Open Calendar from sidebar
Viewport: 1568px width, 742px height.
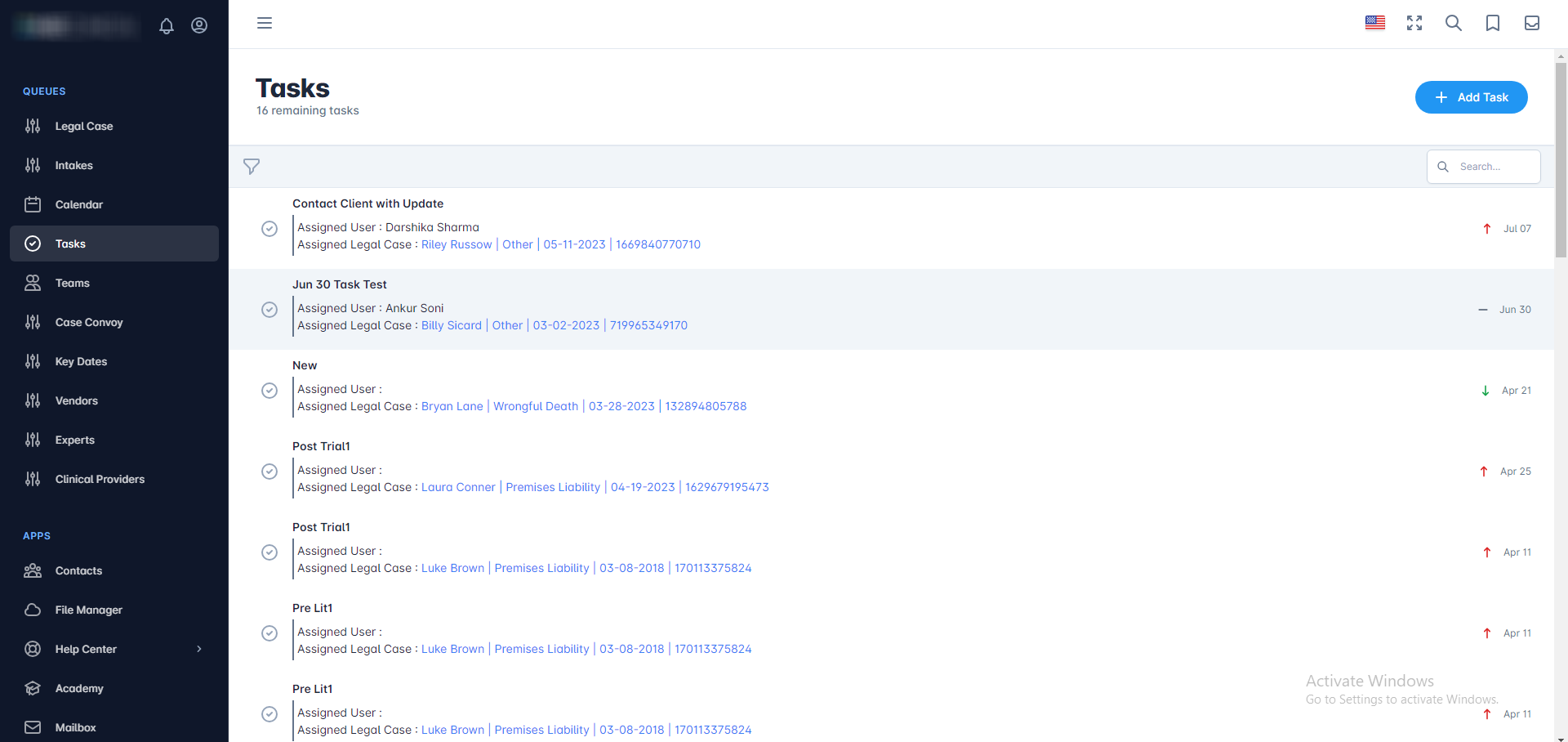click(x=114, y=204)
